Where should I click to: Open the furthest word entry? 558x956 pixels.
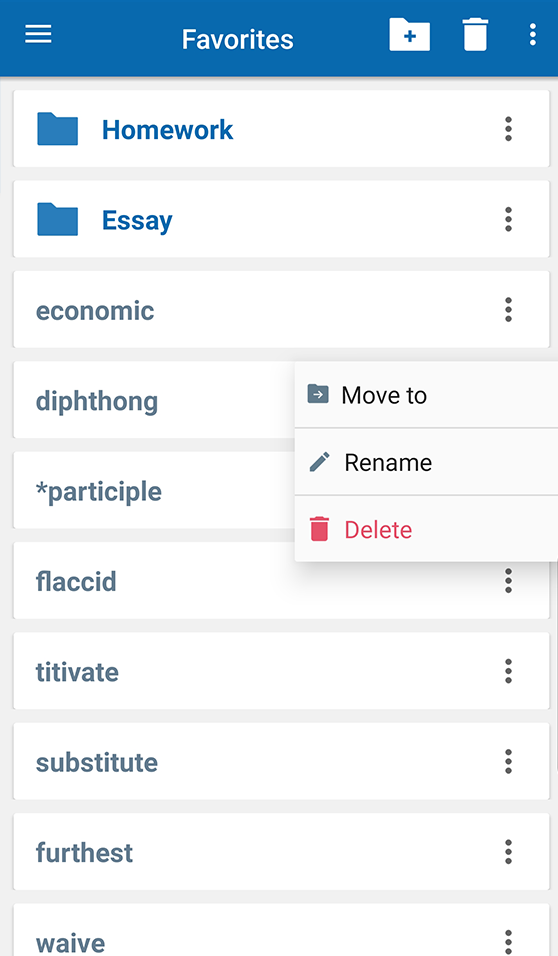point(281,852)
